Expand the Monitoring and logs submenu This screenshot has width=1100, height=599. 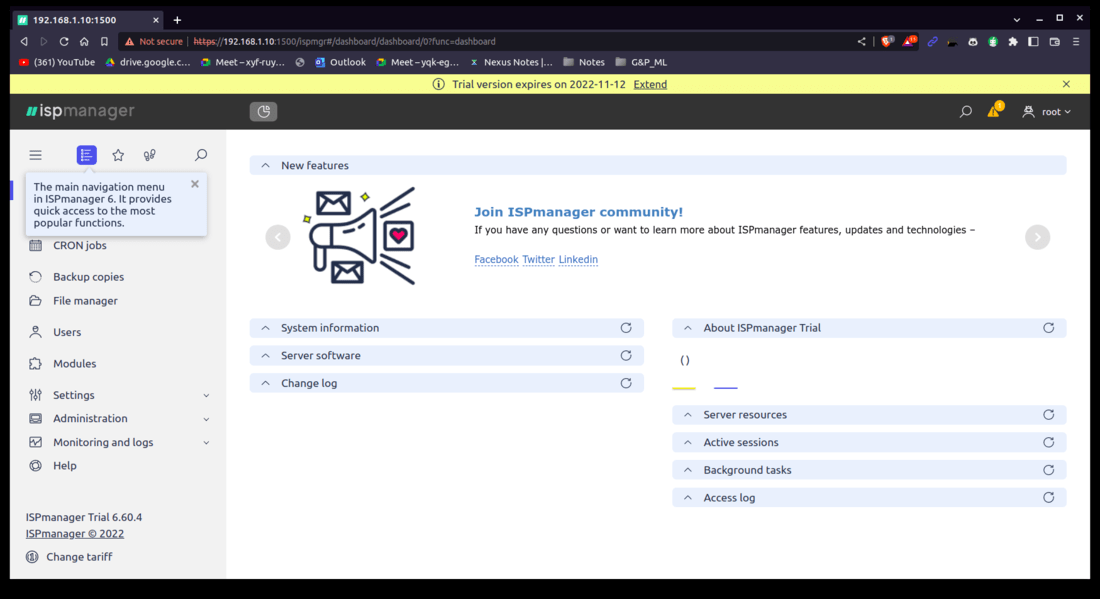(206, 443)
